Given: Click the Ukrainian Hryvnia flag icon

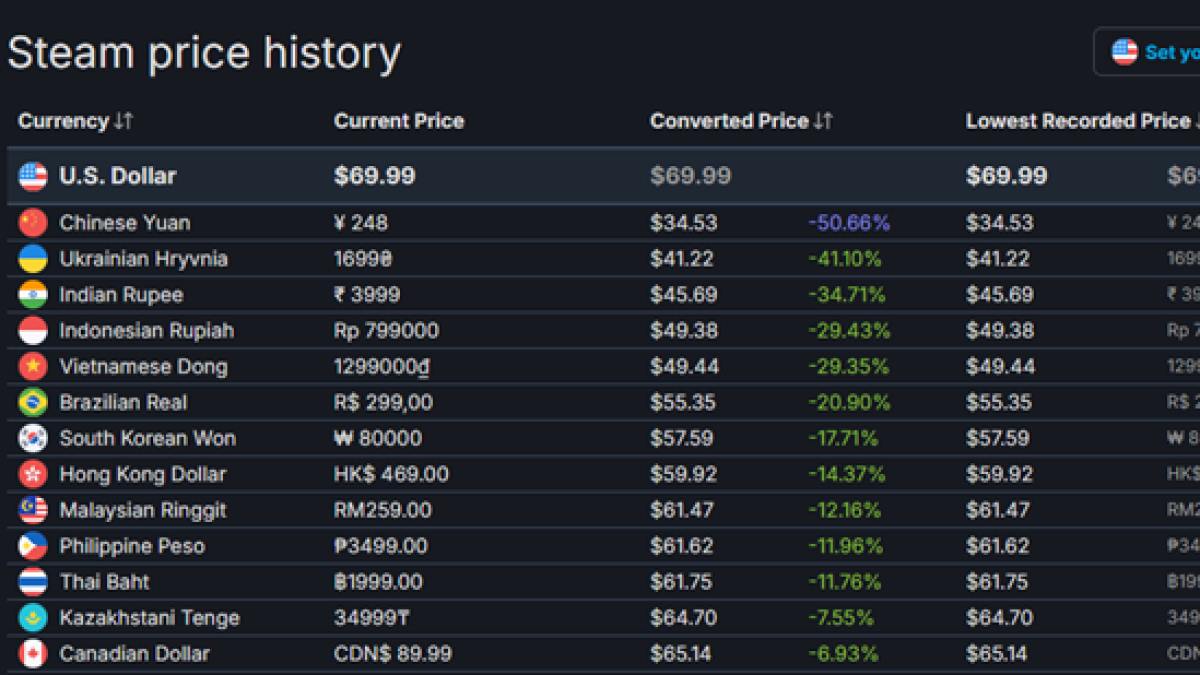Looking at the screenshot, I should [33, 259].
